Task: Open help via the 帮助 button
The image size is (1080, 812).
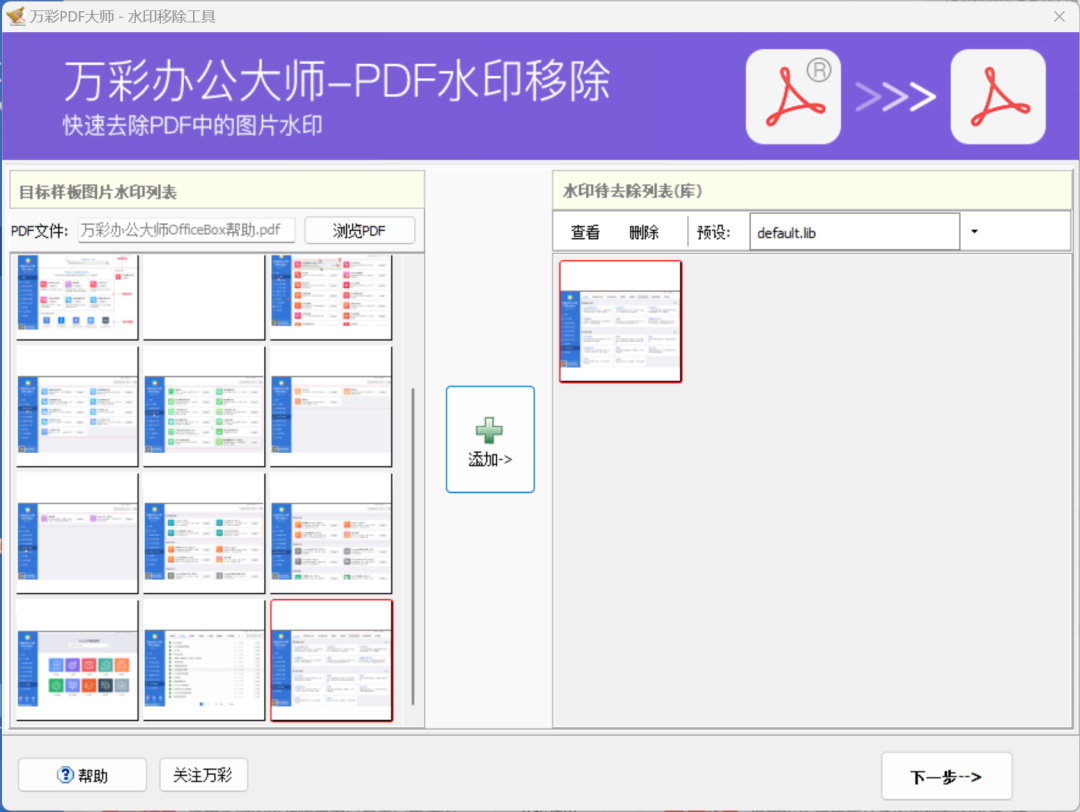Action: 80,775
